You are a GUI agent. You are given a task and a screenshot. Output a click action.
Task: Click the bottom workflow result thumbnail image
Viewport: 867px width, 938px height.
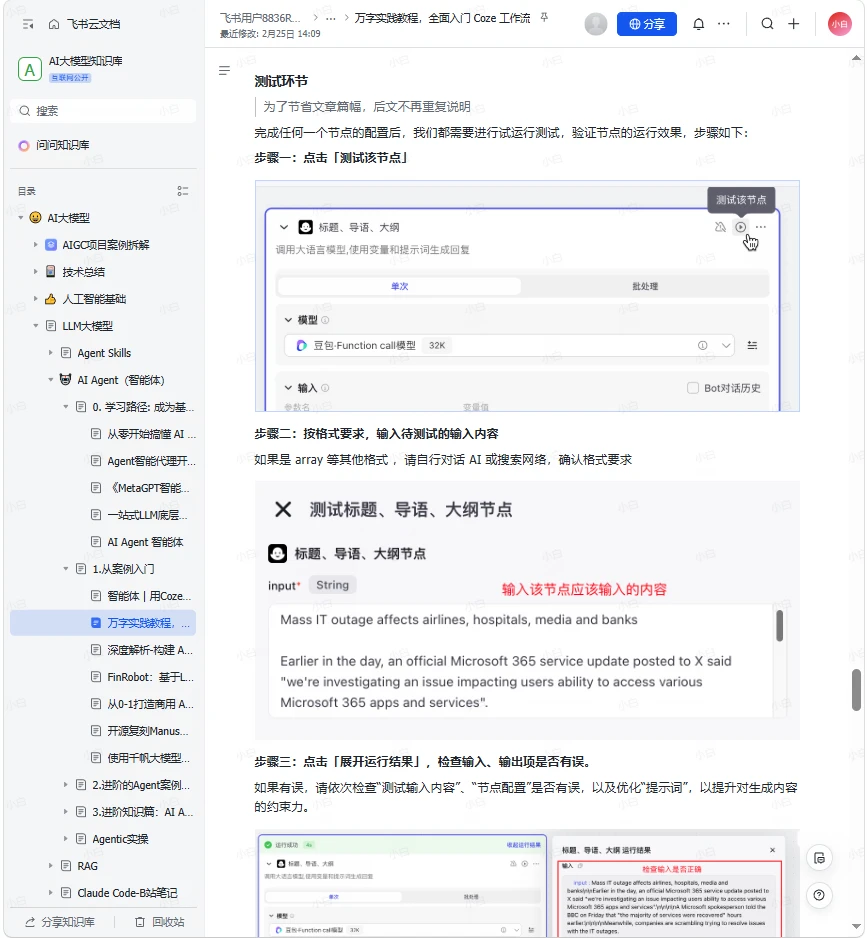pyautogui.click(x=527, y=883)
